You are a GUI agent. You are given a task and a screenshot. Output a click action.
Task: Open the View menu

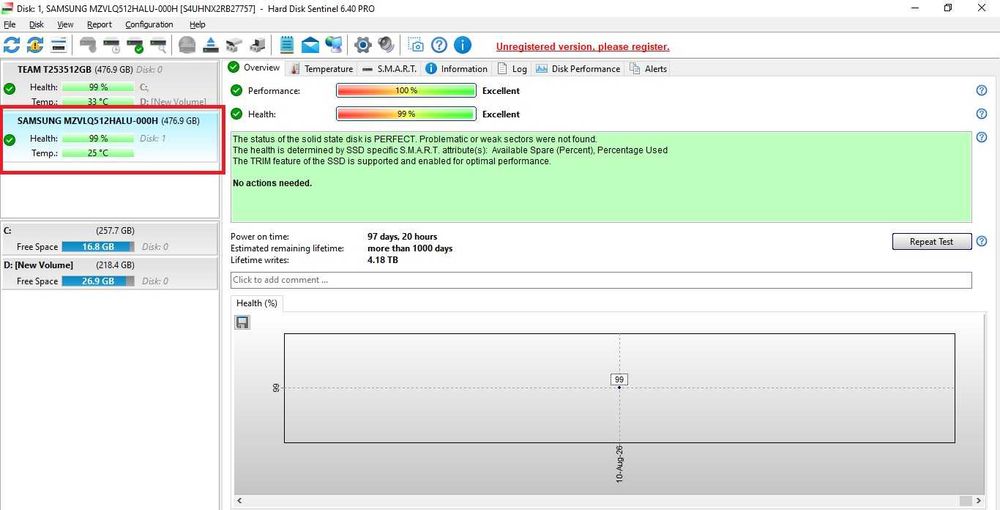pos(65,24)
